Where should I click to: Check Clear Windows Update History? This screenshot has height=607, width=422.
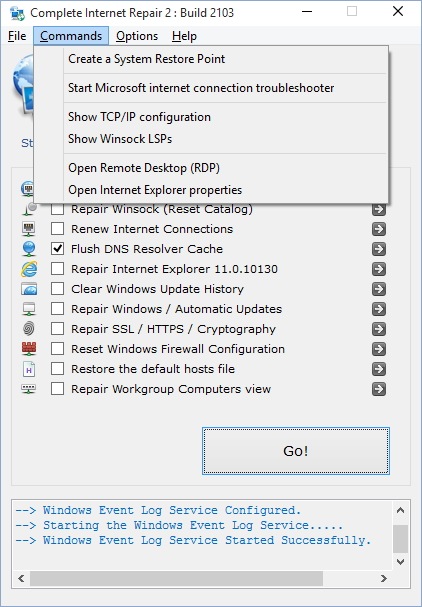[x=58, y=289]
